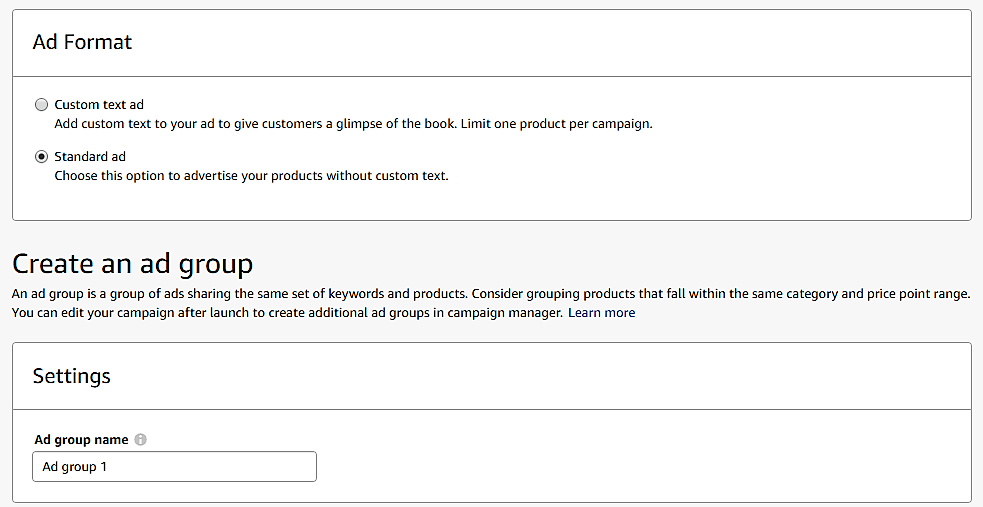Click blank area below Standard ad description

click(x=490, y=202)
